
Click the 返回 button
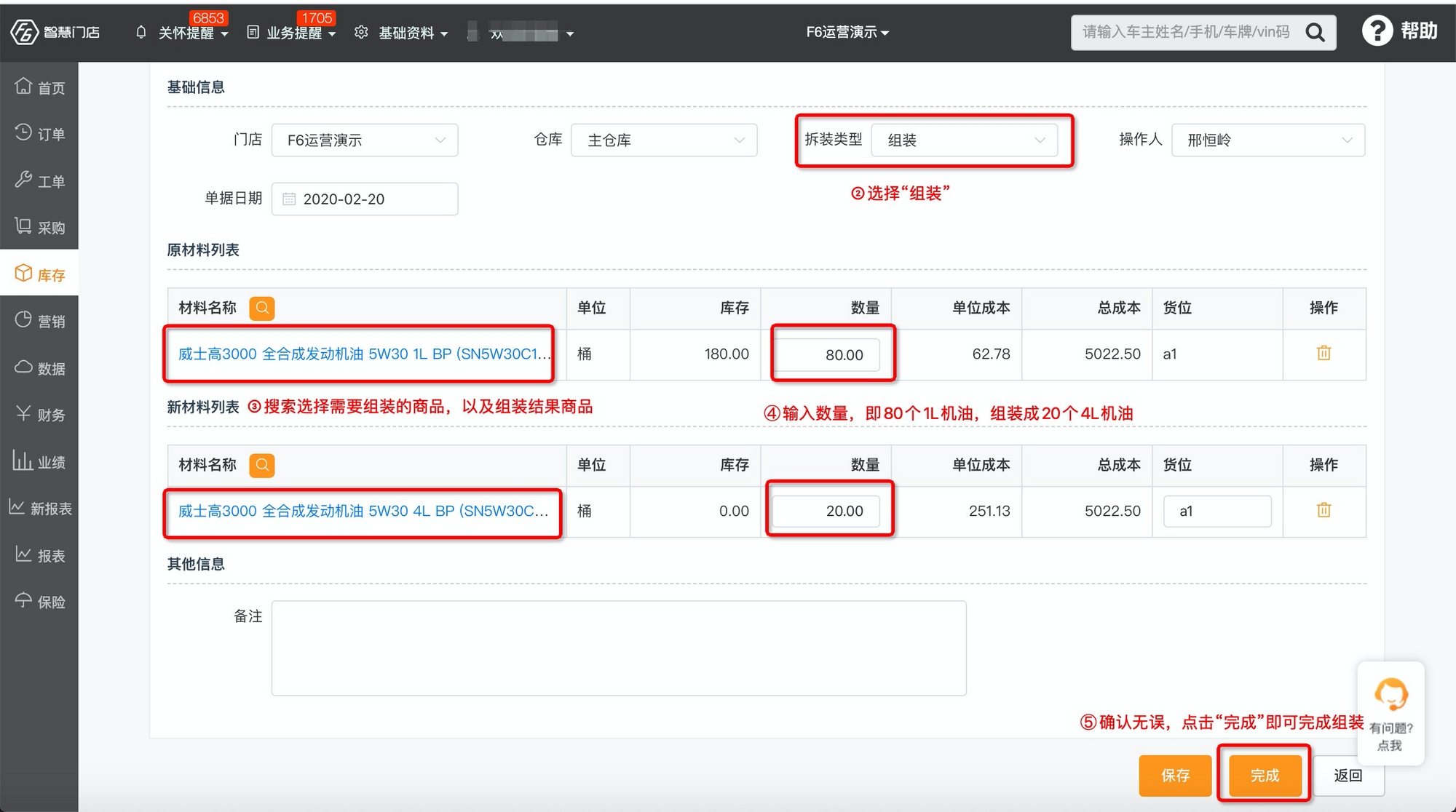tap(1348, 776)
